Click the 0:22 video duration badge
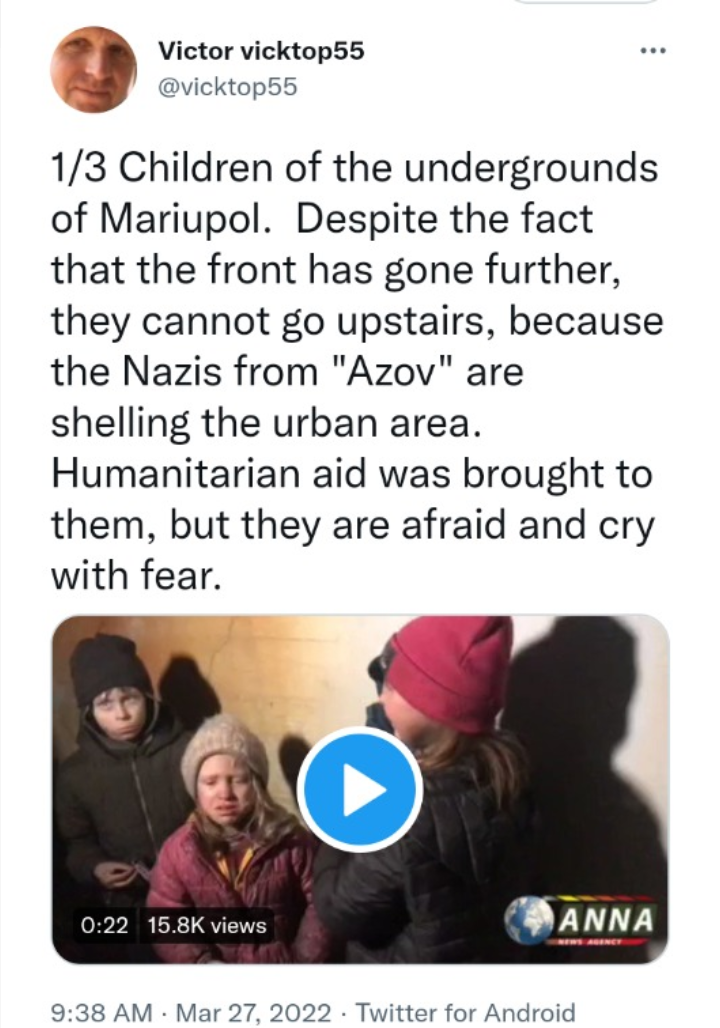The width and height of the screenshot is (720, 1028). 104,925
